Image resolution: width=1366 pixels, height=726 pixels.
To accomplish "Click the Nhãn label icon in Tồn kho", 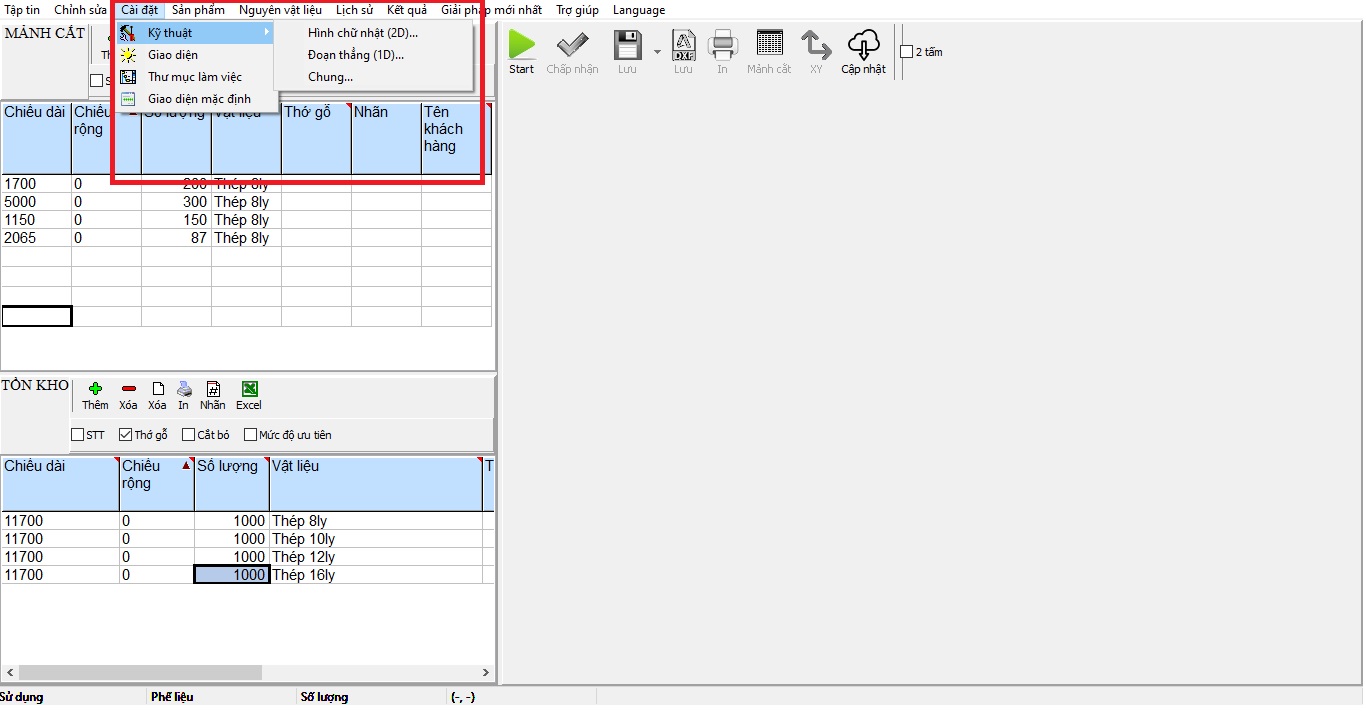I will tap(212, 389).
